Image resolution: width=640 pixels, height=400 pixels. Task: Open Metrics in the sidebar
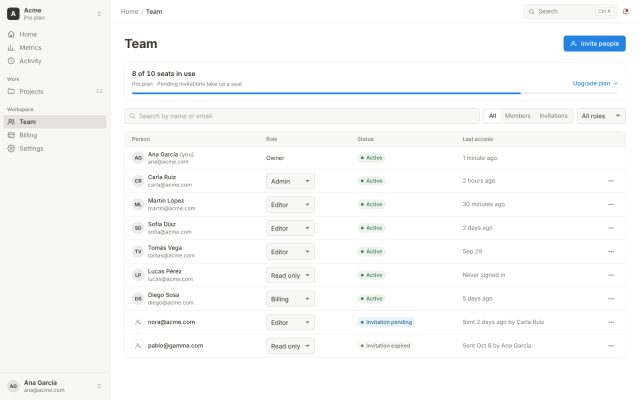55,48
